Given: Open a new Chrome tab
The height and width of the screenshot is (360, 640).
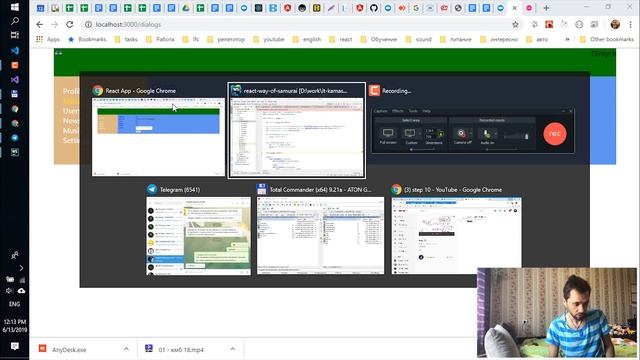Looking at the screenshot, I should [x=546, y=8].
